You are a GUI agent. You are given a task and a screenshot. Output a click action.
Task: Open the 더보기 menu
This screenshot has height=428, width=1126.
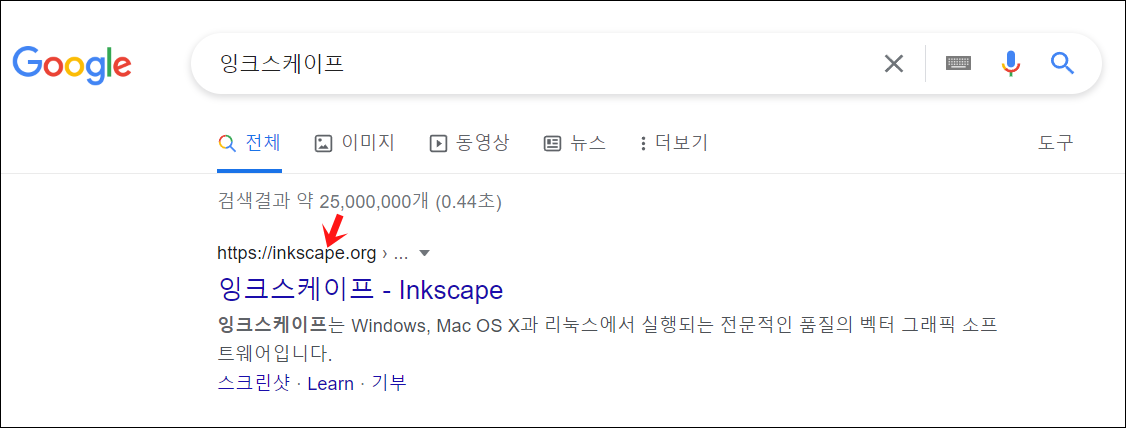pyautogui.click(x=674, y=143)
